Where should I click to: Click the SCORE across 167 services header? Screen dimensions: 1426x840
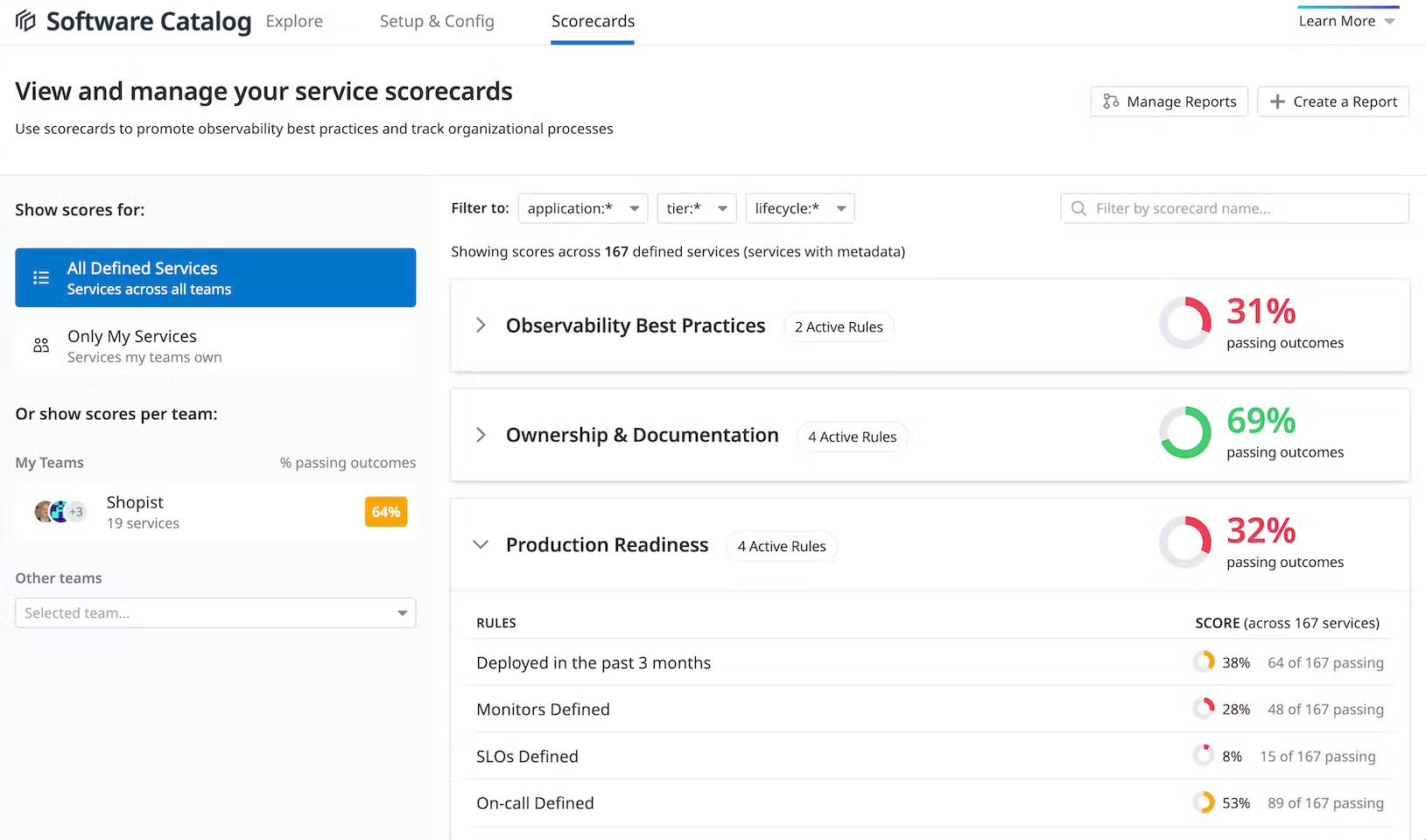click(x=1287, y=623)
